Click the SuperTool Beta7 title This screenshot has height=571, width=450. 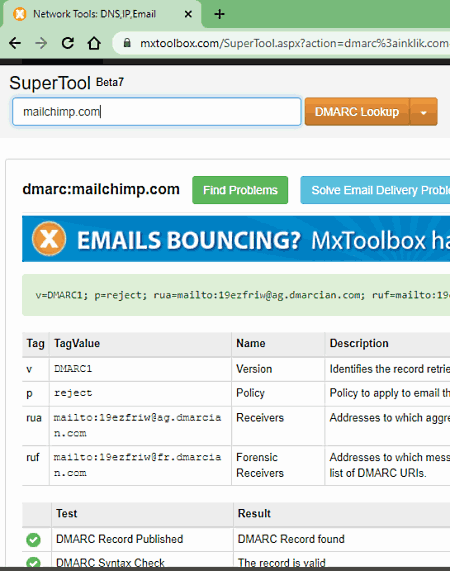pos(67,83)
